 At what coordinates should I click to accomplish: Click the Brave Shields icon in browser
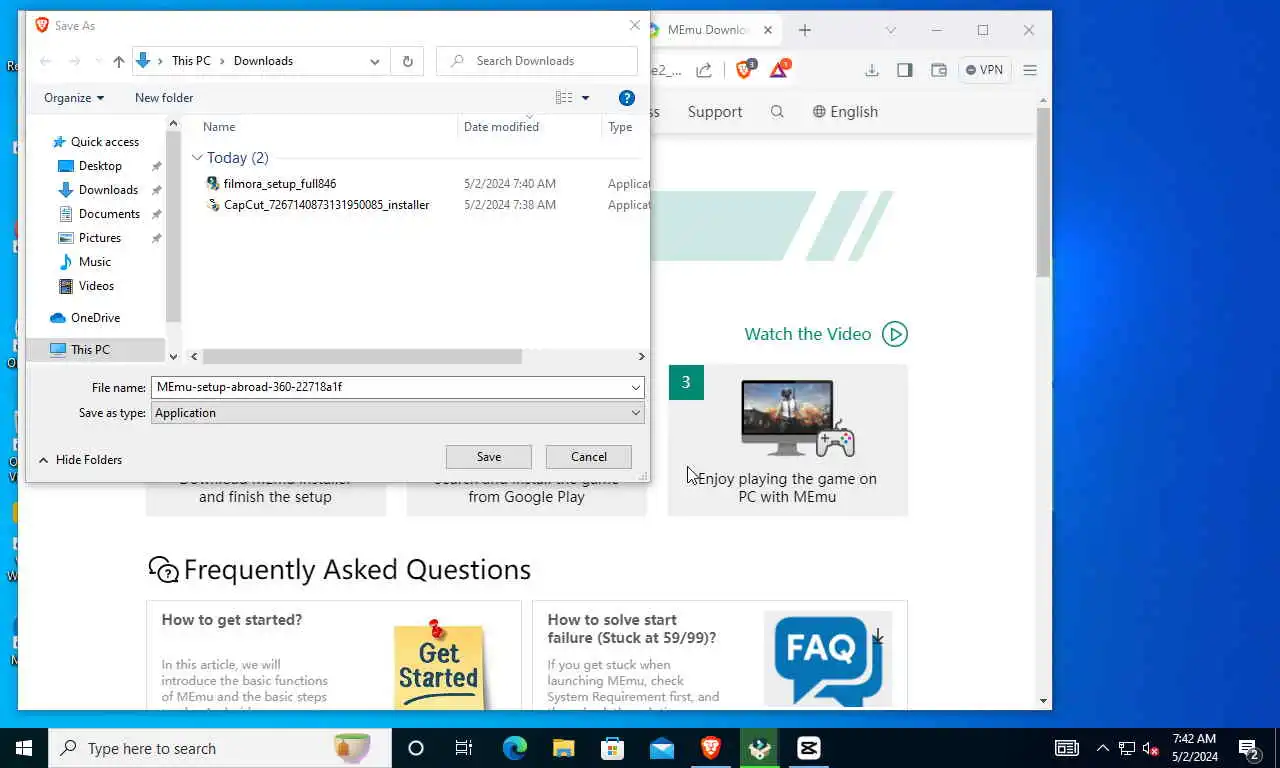745,69
